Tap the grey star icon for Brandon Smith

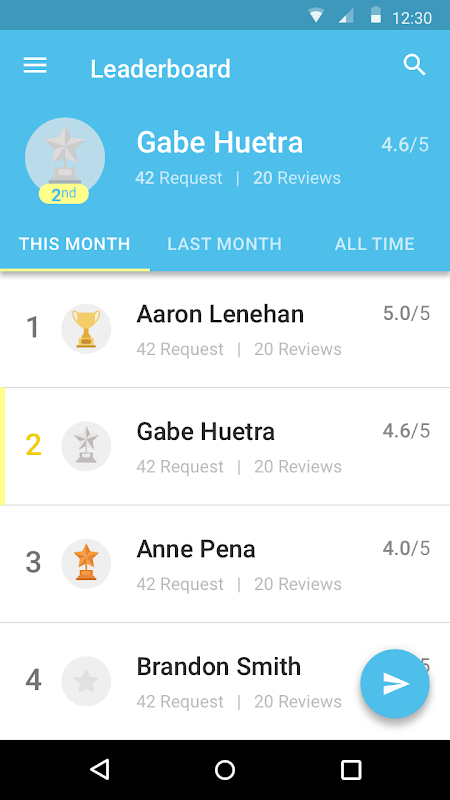click(x=86, y=681)
